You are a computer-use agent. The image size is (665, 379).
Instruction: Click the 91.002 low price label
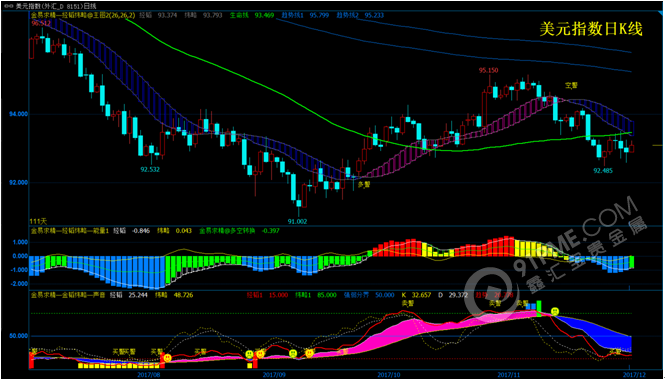(x=297, y=221)
